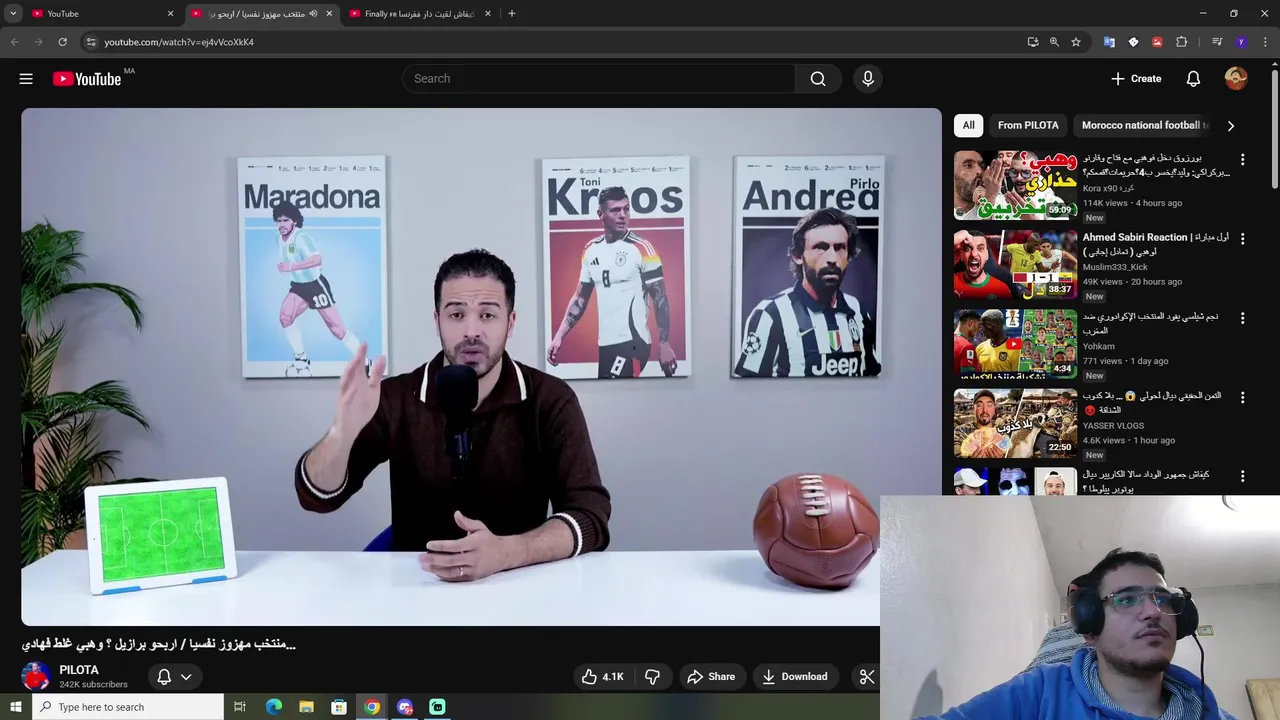
Task: Launch Microsoft Edge from taskbar
Action: click(x=273, y=707)
